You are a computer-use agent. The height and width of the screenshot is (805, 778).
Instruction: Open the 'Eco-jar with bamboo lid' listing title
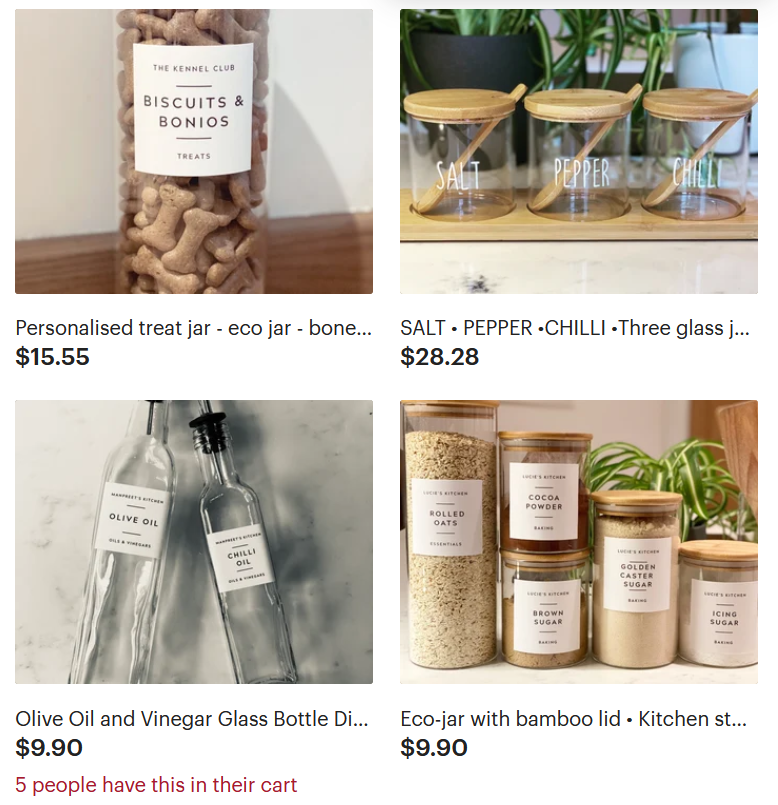pyautogui.click(x=574, y=719)
